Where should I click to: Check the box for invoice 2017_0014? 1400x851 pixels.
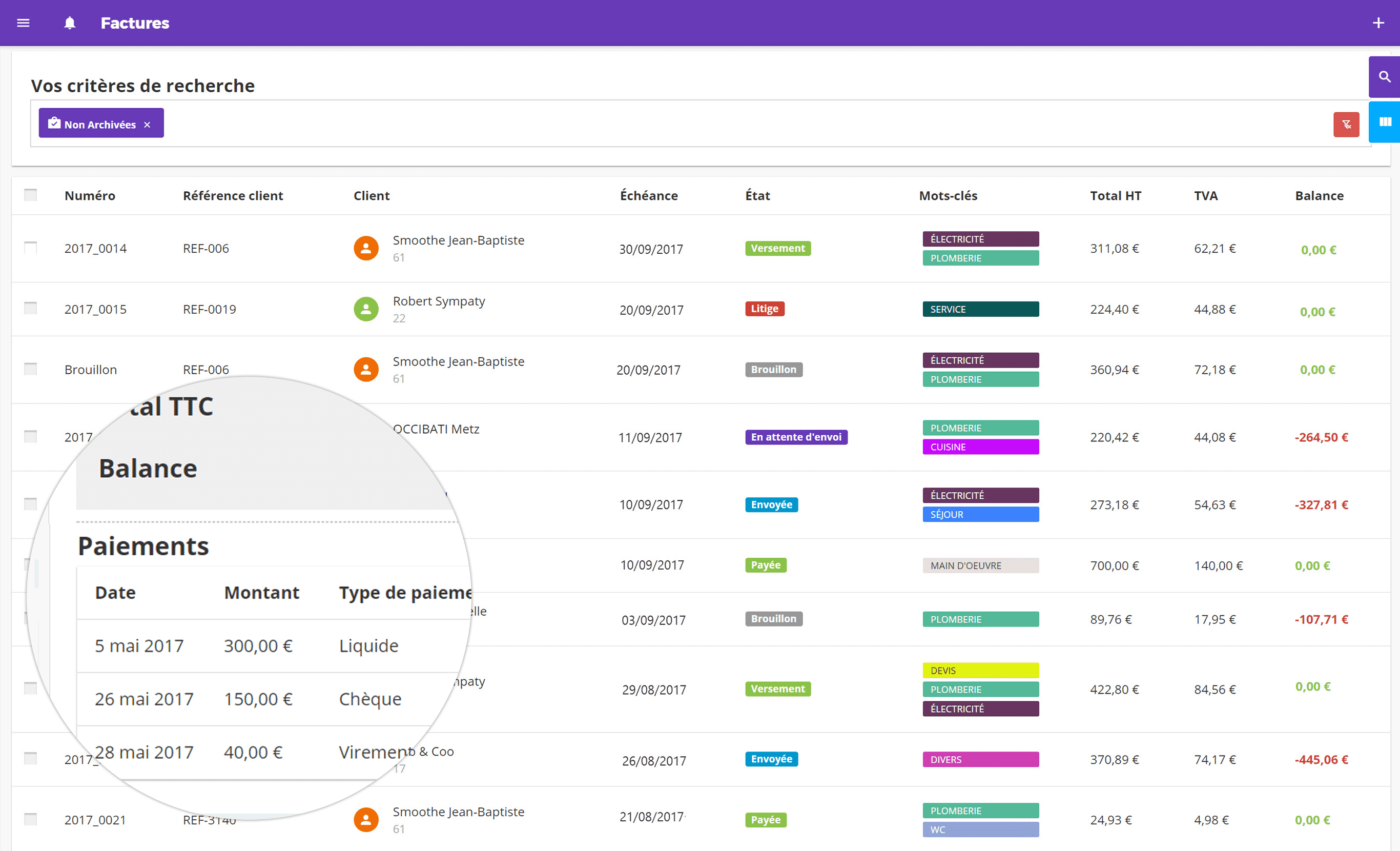point(31,248)
